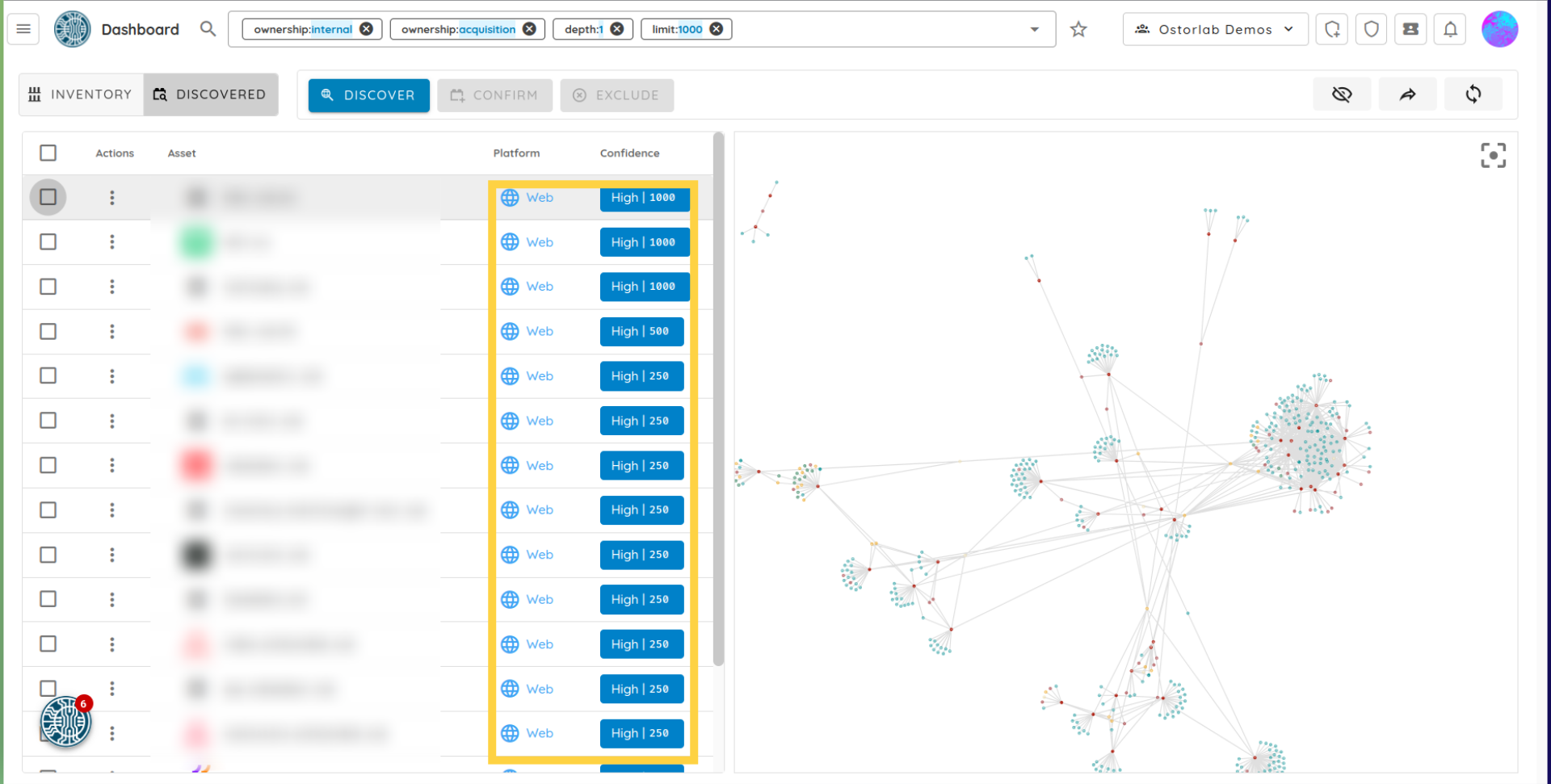Center the graph view with focus icon

pyautogui.click(x=1492, y=155)
